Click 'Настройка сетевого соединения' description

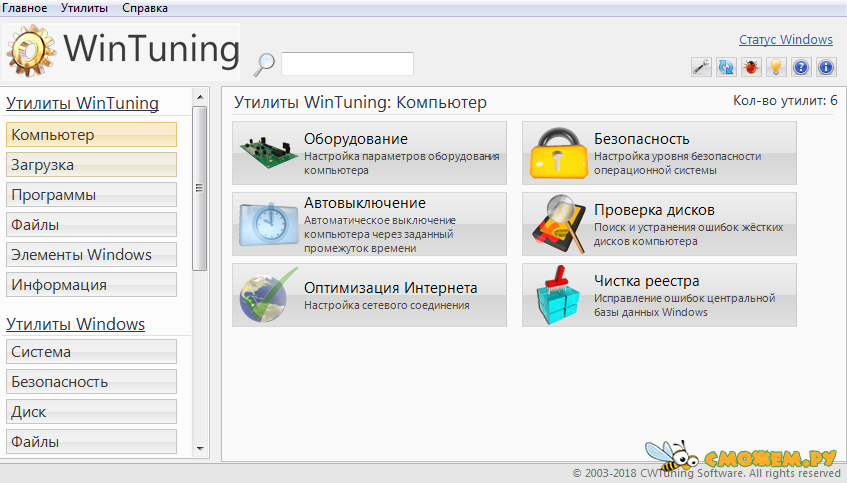coord(387,305)
